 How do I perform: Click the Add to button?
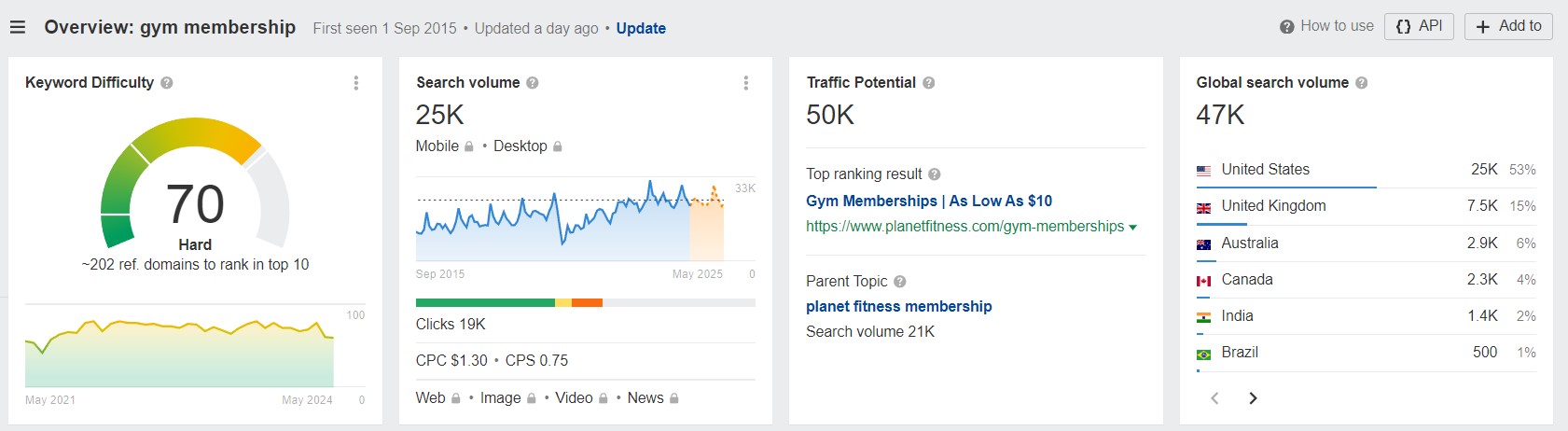point(1508,26)
